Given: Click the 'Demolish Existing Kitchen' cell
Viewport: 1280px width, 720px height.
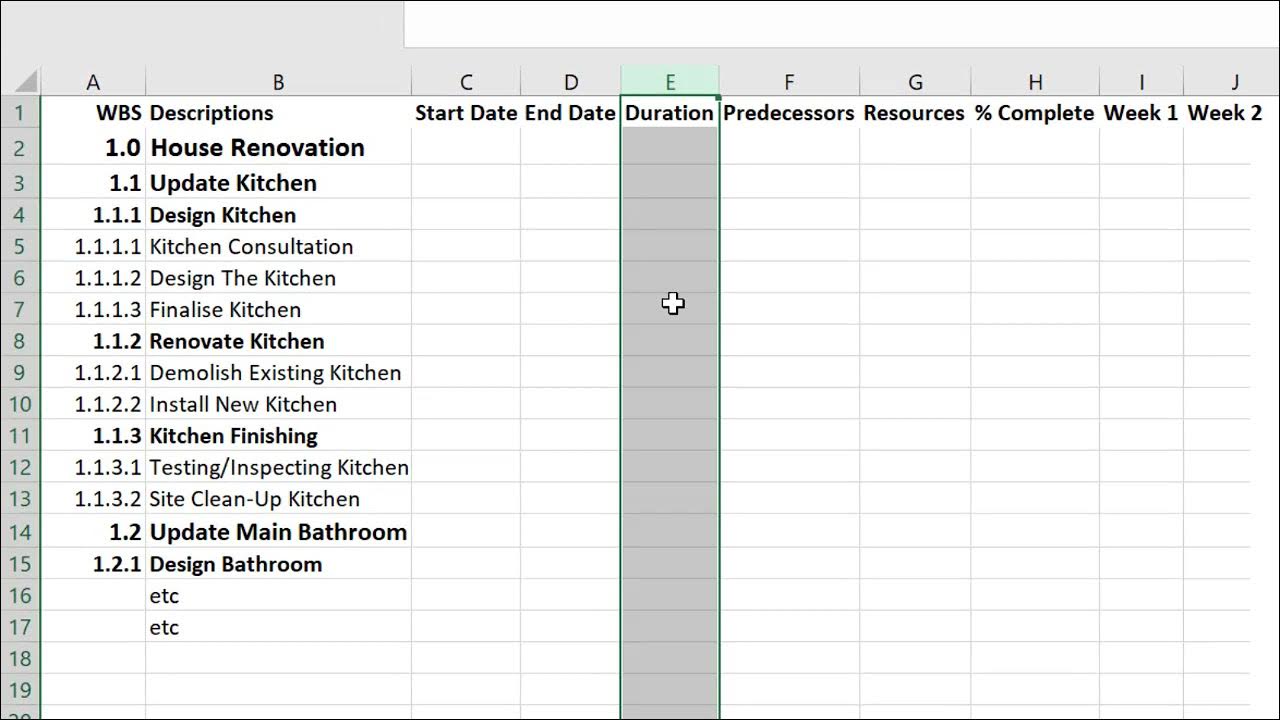Looking at the screenshot, I should coord(275,373).
